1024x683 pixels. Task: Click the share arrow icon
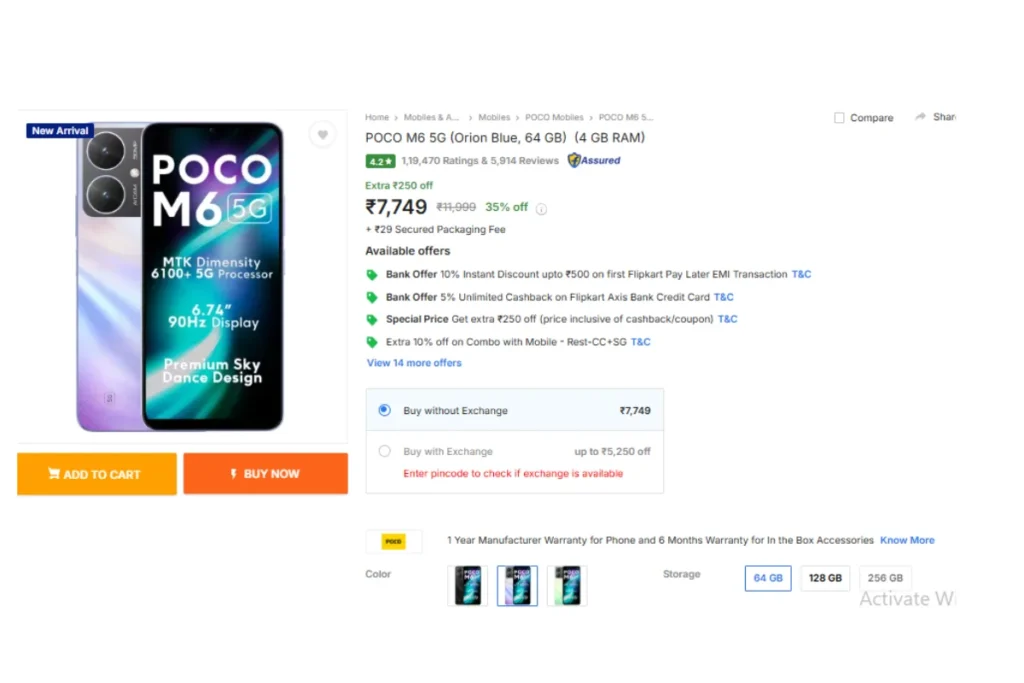[x=920, y=117]
